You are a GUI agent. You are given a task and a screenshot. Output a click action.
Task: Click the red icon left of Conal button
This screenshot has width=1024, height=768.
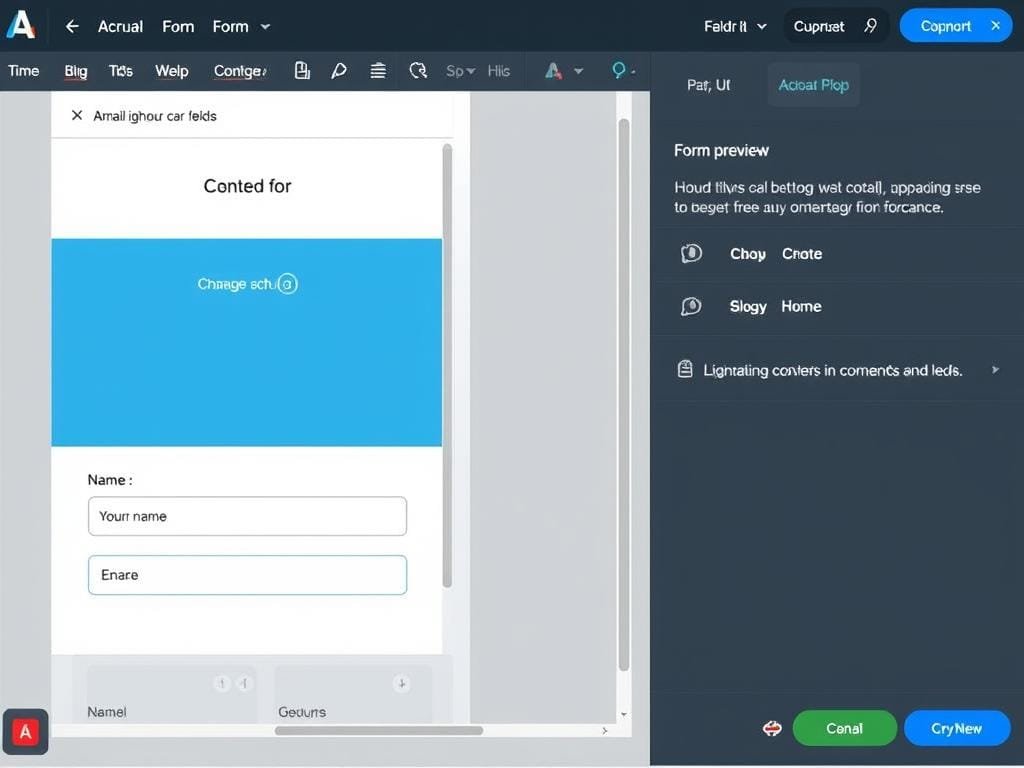pos(772,729)
